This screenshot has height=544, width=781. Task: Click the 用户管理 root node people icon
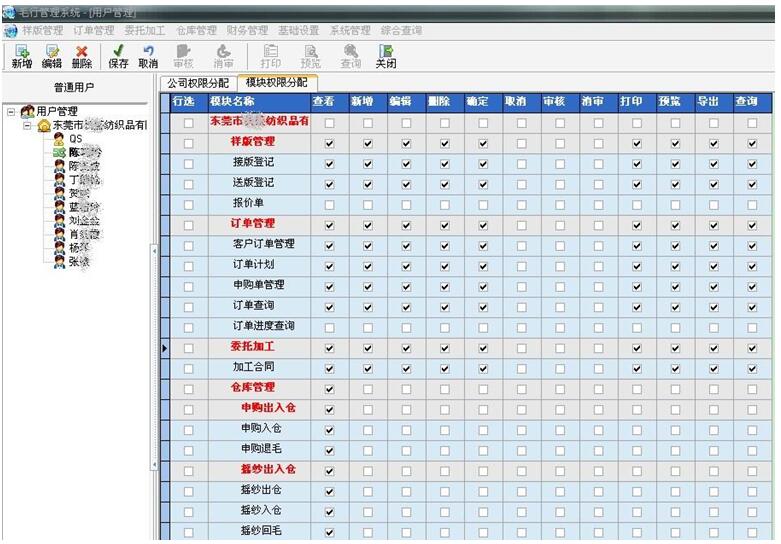pos(28,111)
